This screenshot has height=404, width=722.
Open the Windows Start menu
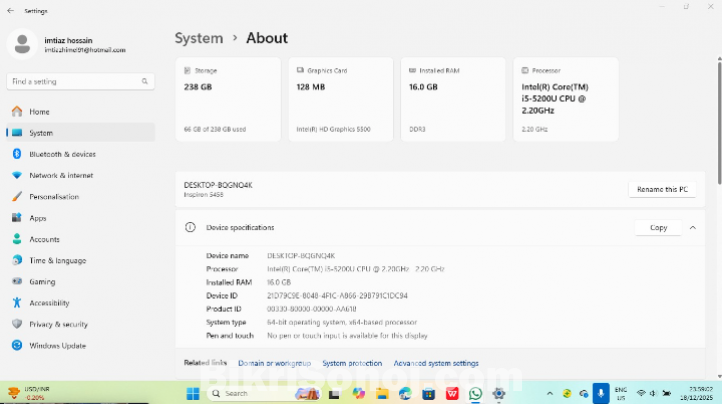coord(193,393)
